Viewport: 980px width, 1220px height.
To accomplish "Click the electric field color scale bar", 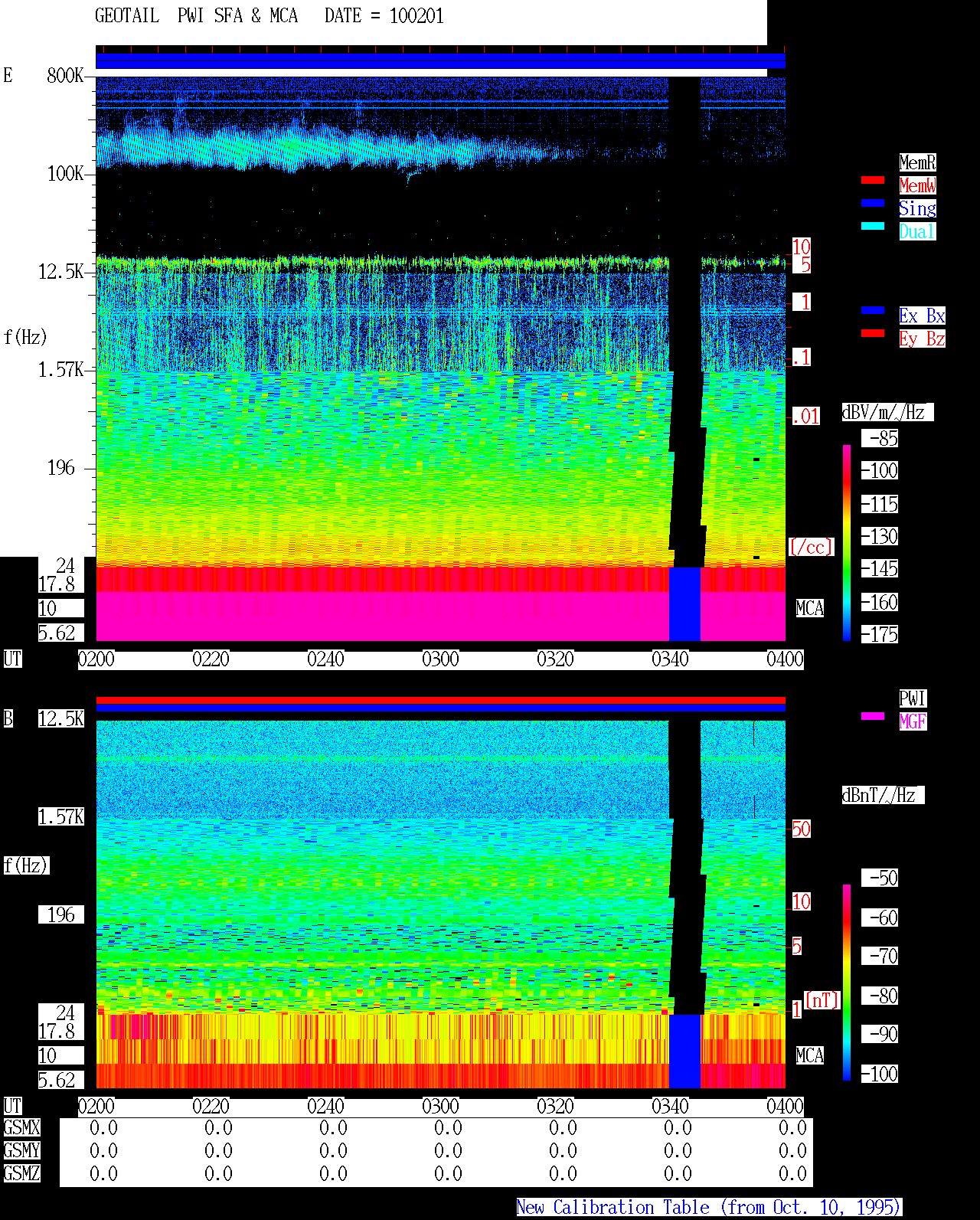I will (847, 542).
